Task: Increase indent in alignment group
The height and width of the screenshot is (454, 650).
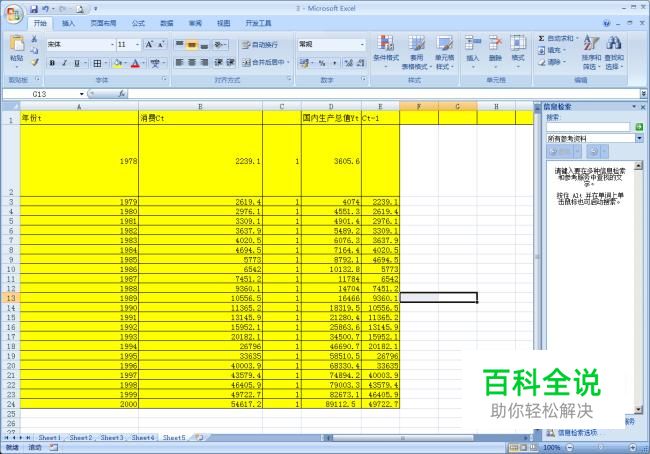Action: pos(230,63)
